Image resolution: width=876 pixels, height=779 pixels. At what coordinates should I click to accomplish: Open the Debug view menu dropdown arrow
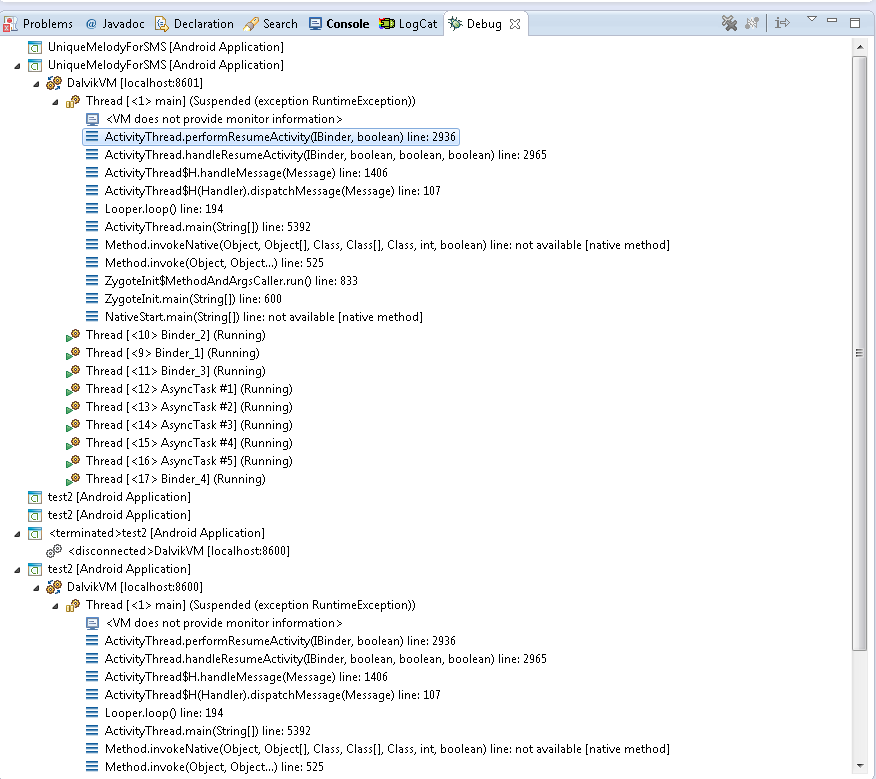(x=812, y=19)
